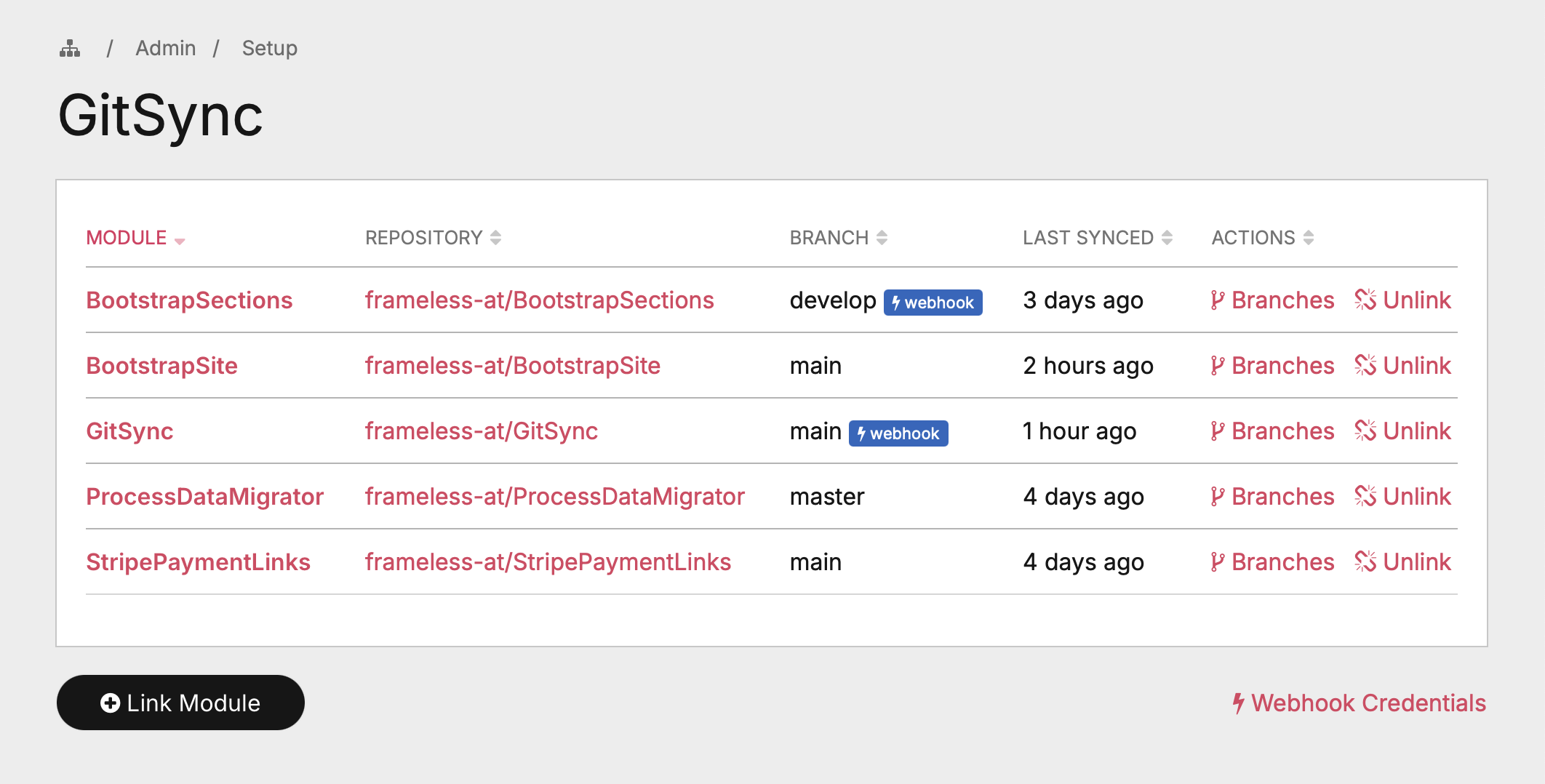
Task: Go to Admin in breadcrumb
Action: 165,49
